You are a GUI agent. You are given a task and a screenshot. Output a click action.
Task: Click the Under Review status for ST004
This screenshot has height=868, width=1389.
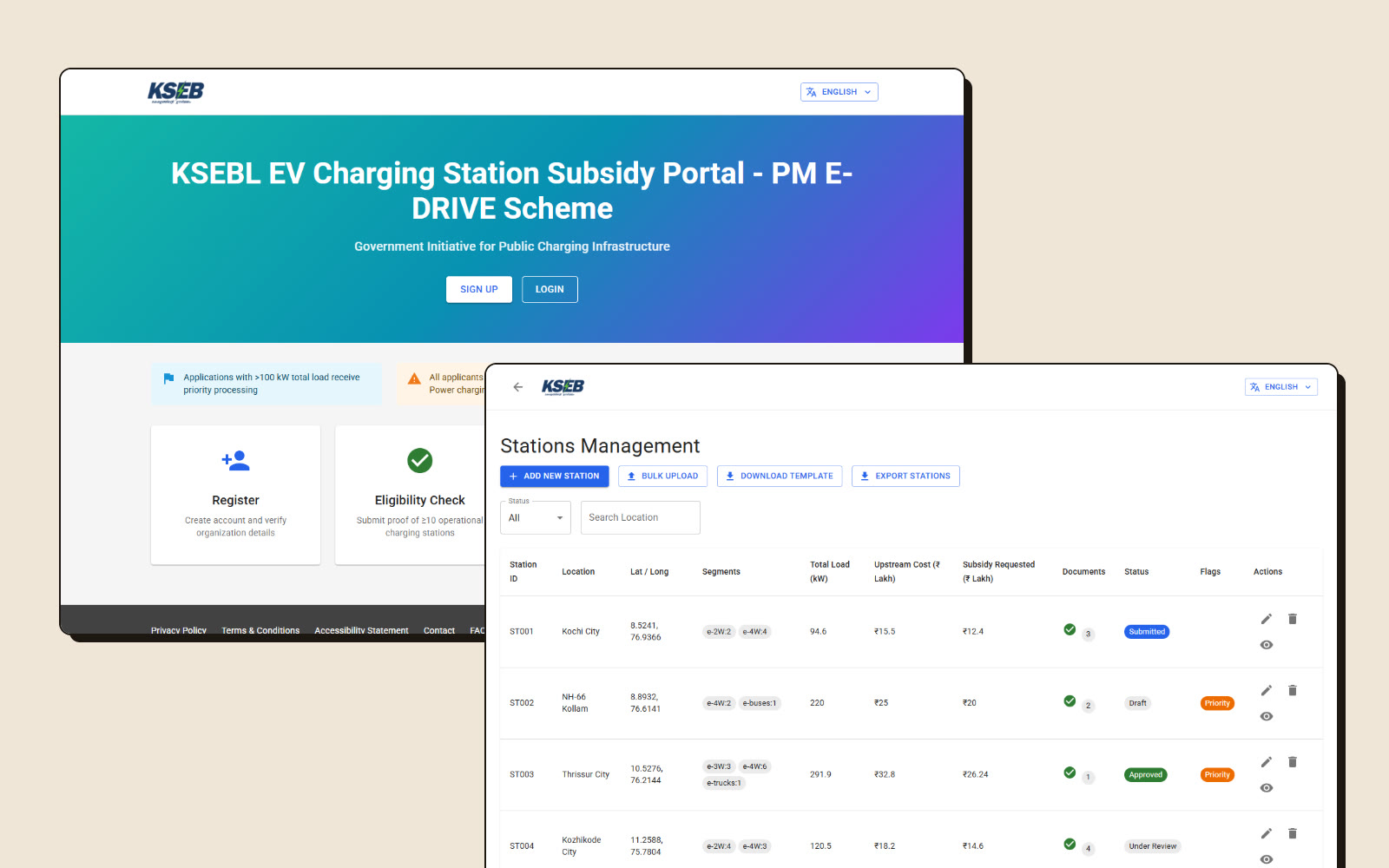coord(1153,846)
